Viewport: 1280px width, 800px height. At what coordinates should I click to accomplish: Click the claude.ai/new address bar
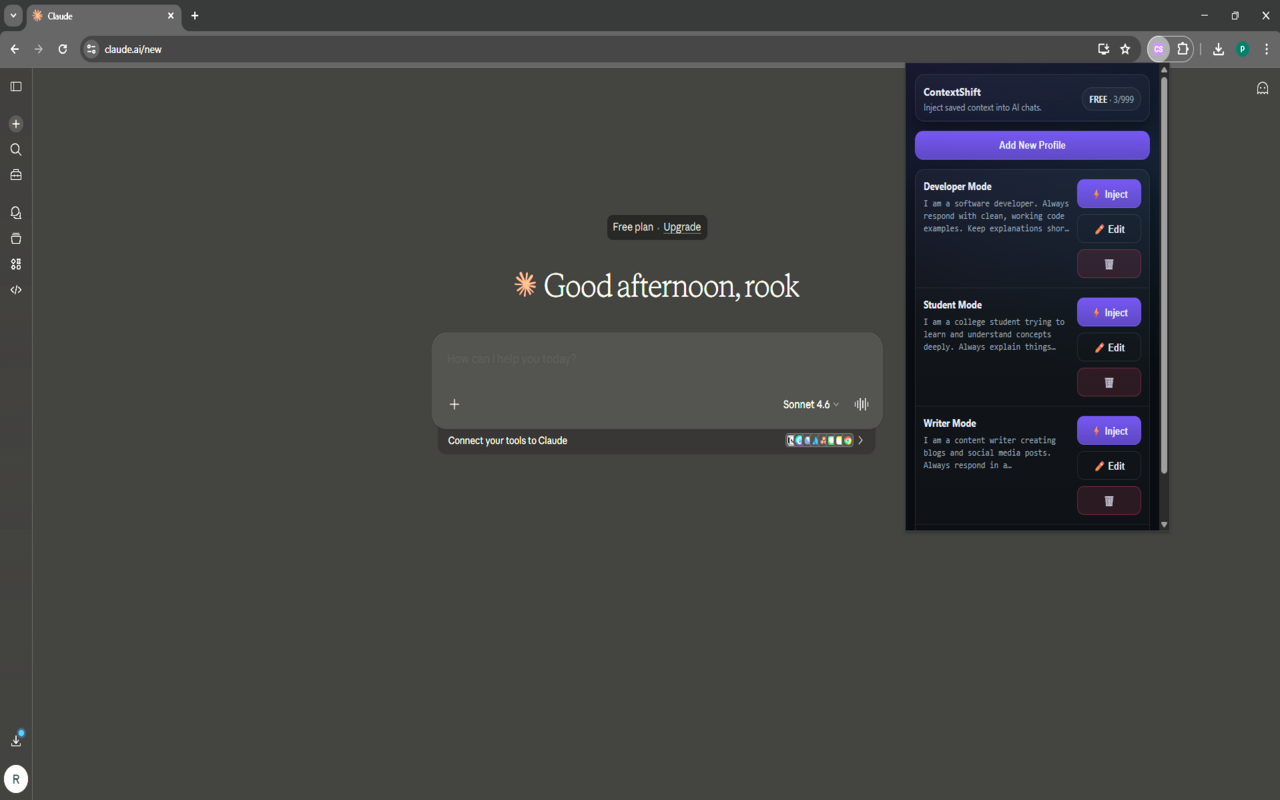tap(590, 49)
